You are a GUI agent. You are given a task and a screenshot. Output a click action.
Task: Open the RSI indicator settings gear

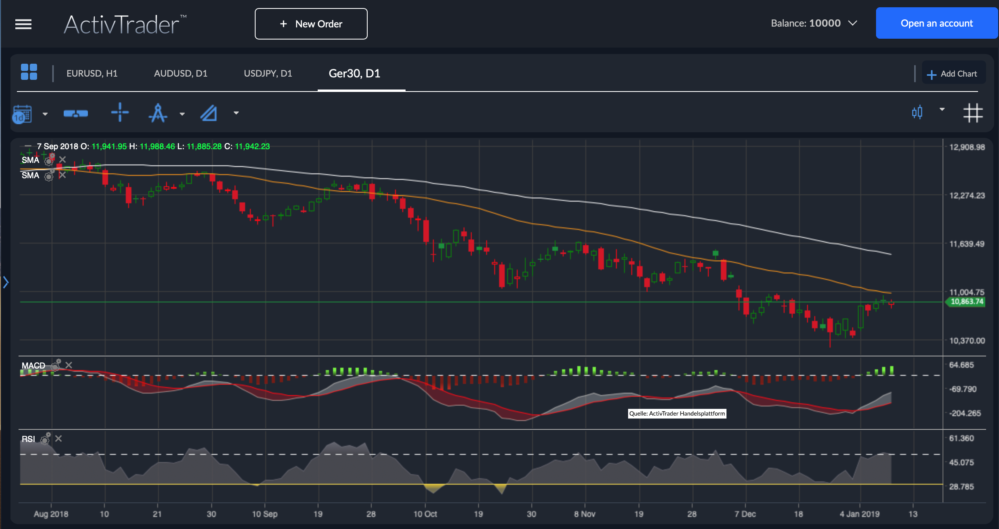pyautogui.click(x=45, y=438)
